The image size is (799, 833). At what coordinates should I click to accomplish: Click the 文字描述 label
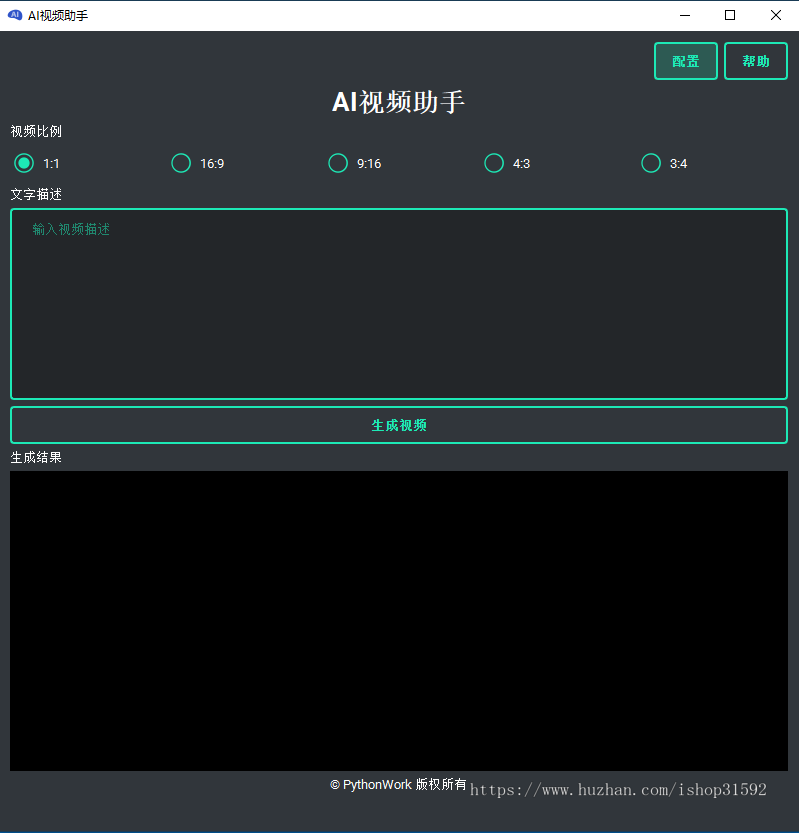[36, 194]
